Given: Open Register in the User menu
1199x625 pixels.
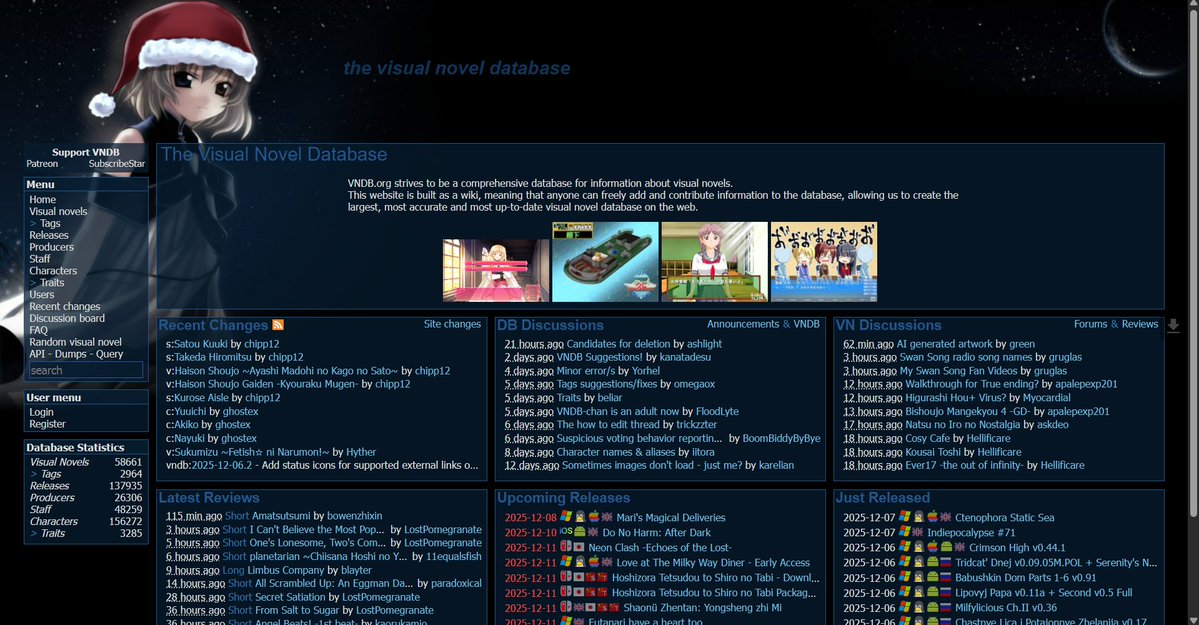Looking at the screenshot, I should tap(47, 424).
